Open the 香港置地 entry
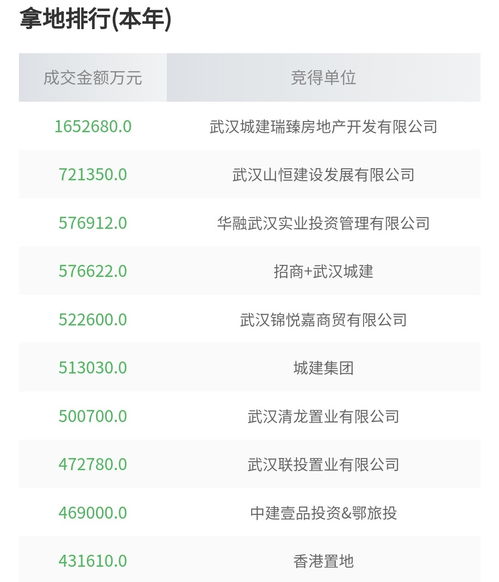The width and height of the screenshot is (499, 582). [x=323, y=561]
